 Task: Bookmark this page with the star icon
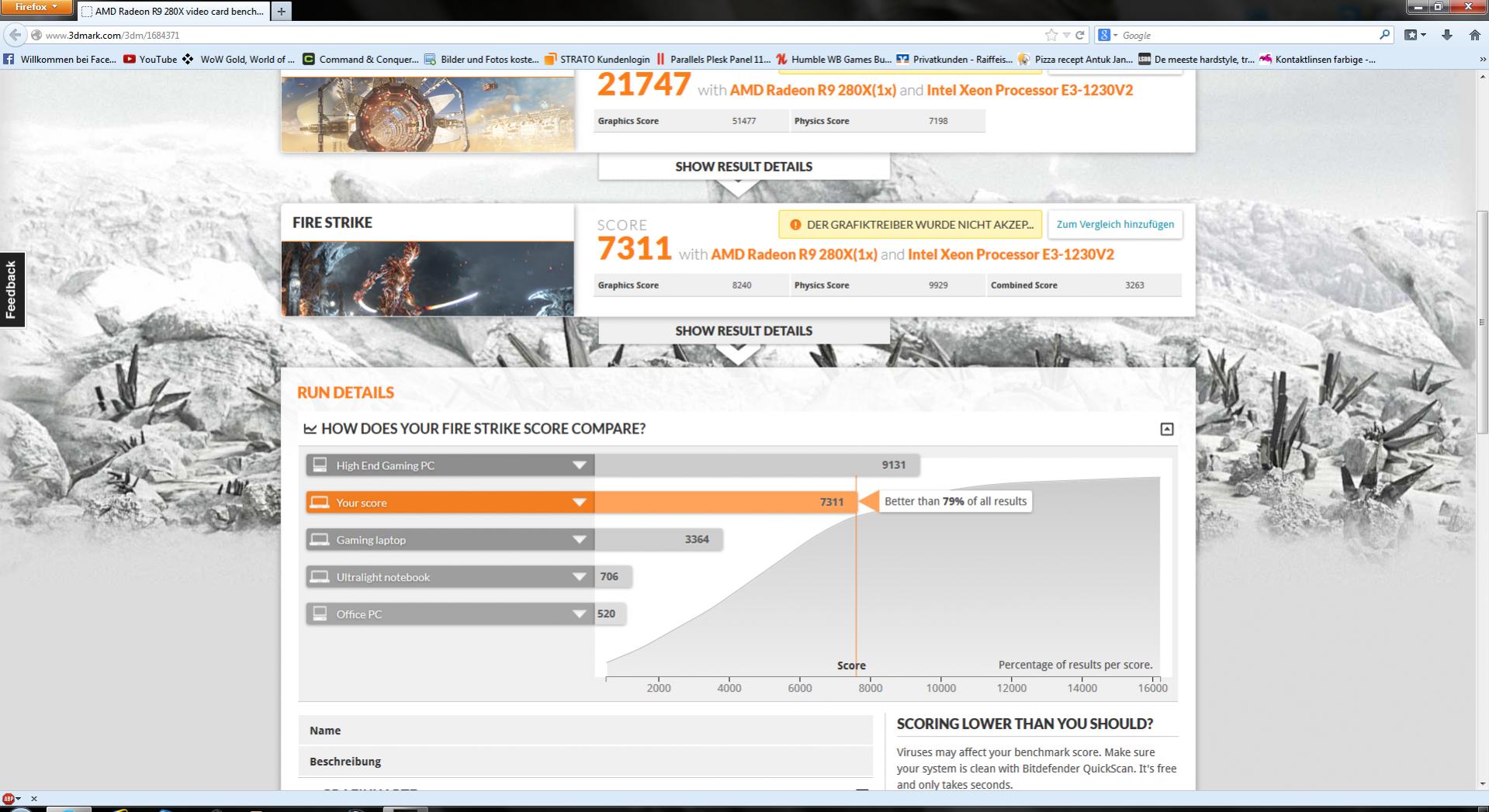pyautogui.click(x=1051, y=35)
